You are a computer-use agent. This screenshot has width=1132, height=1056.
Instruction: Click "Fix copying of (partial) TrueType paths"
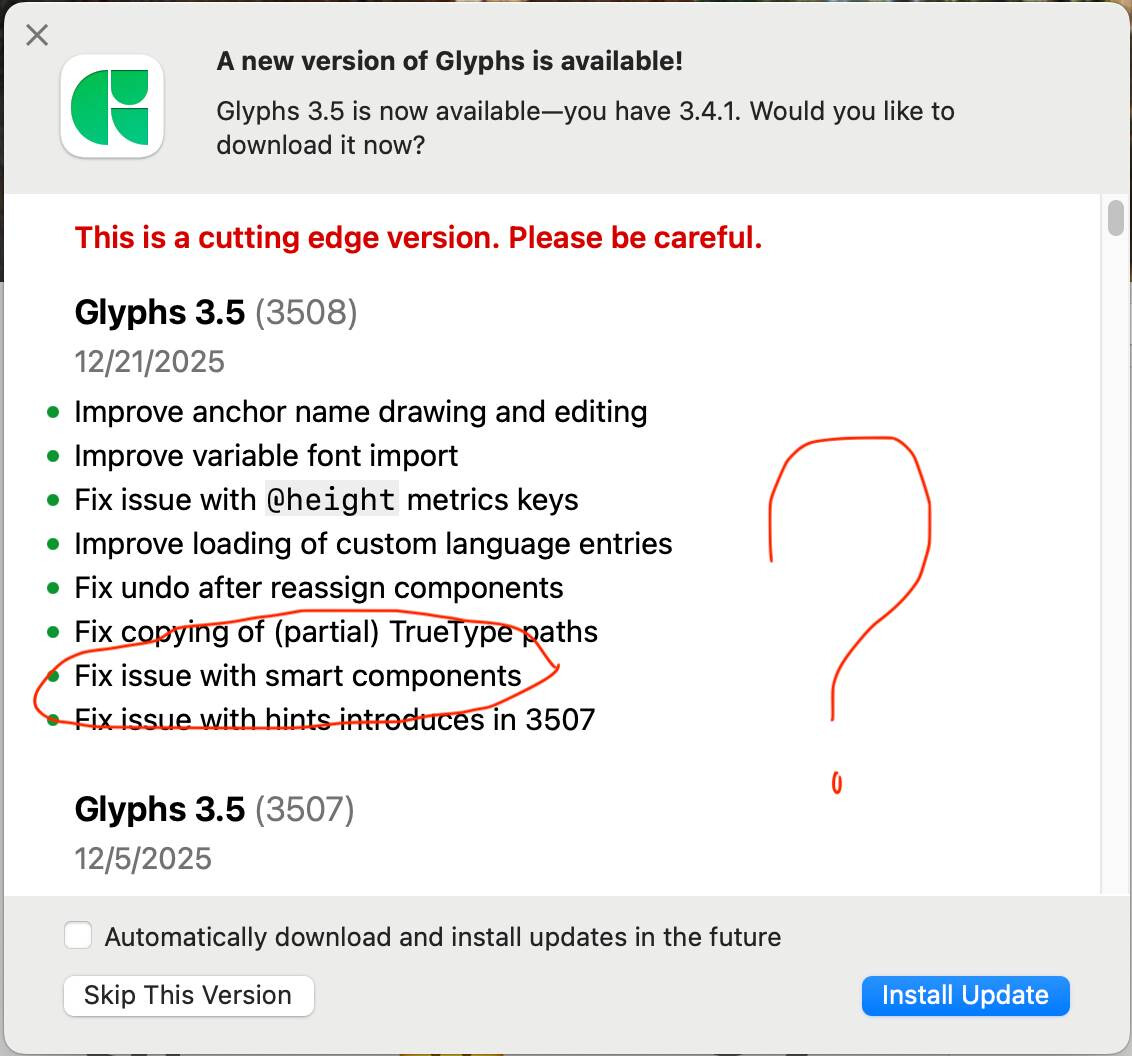(336, 631)
